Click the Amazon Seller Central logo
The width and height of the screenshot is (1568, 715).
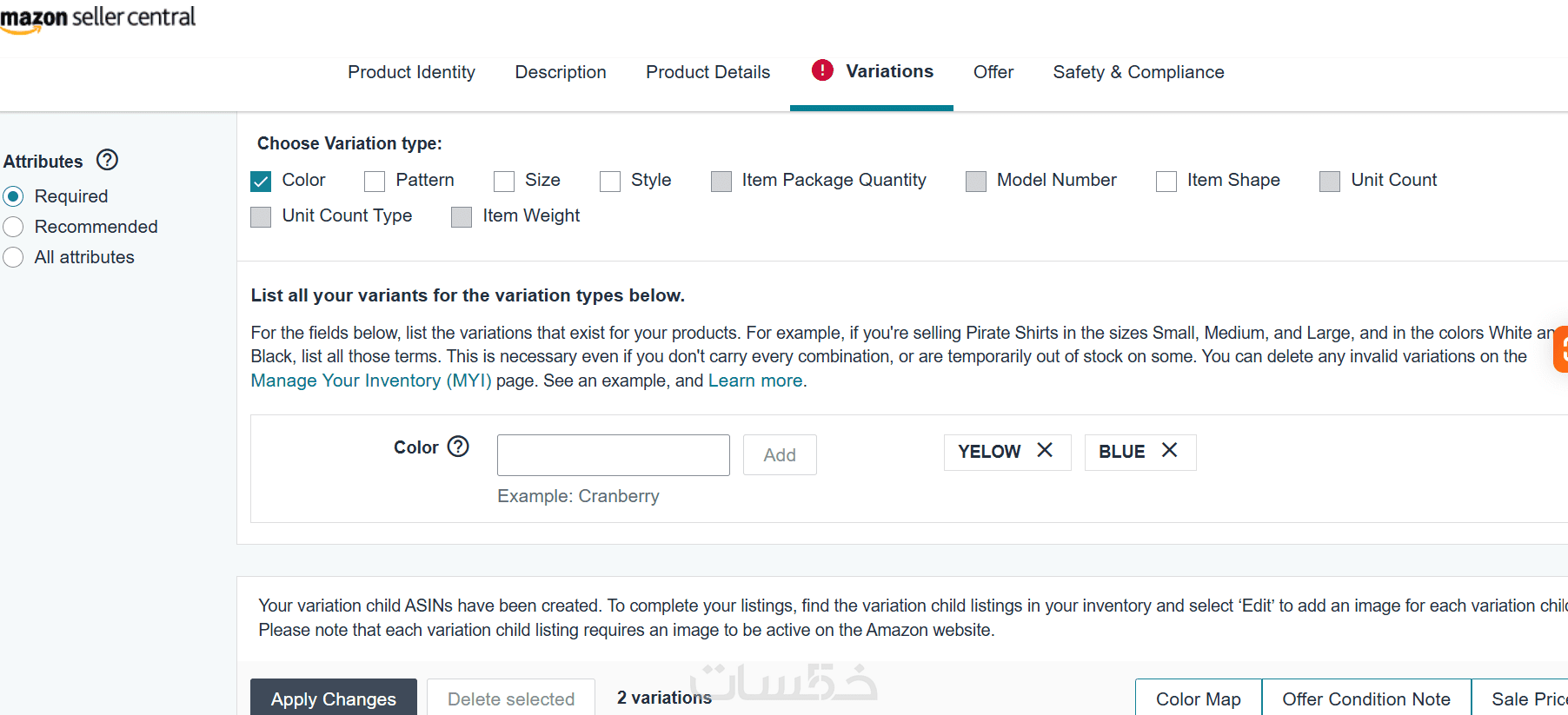pyautogui.click(x=97, y=18)
